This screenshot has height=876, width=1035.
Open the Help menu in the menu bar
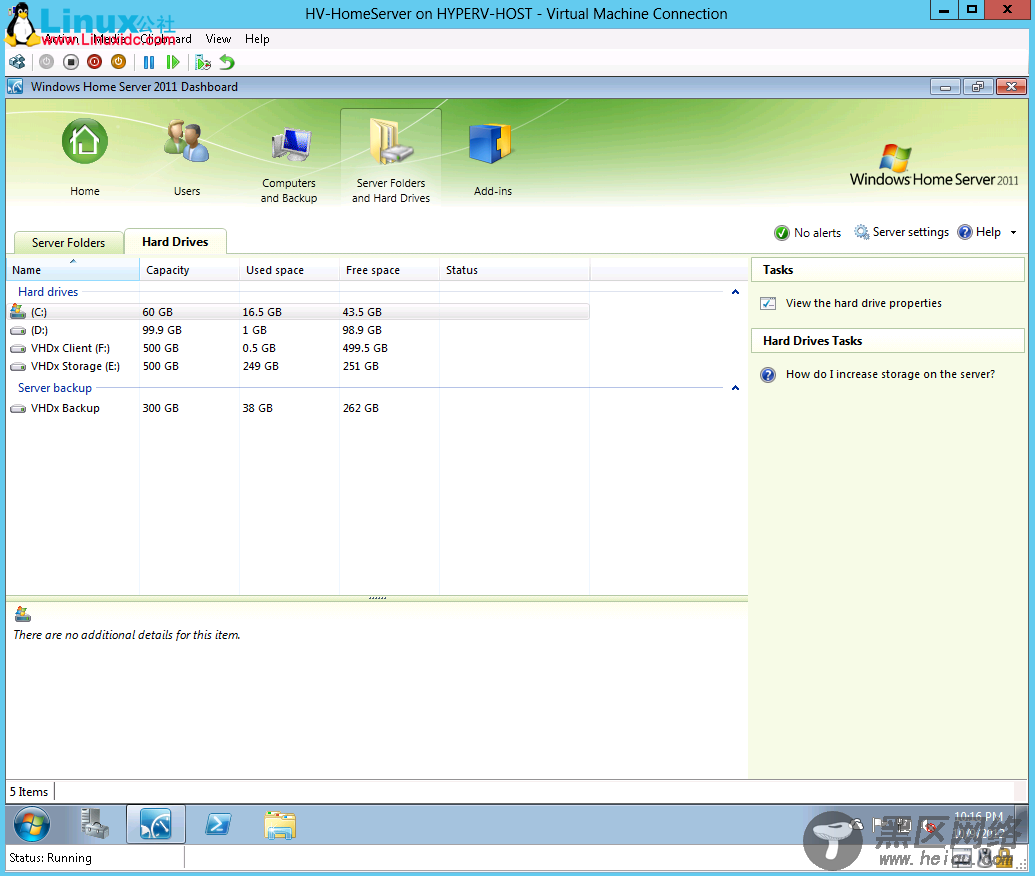257,39
